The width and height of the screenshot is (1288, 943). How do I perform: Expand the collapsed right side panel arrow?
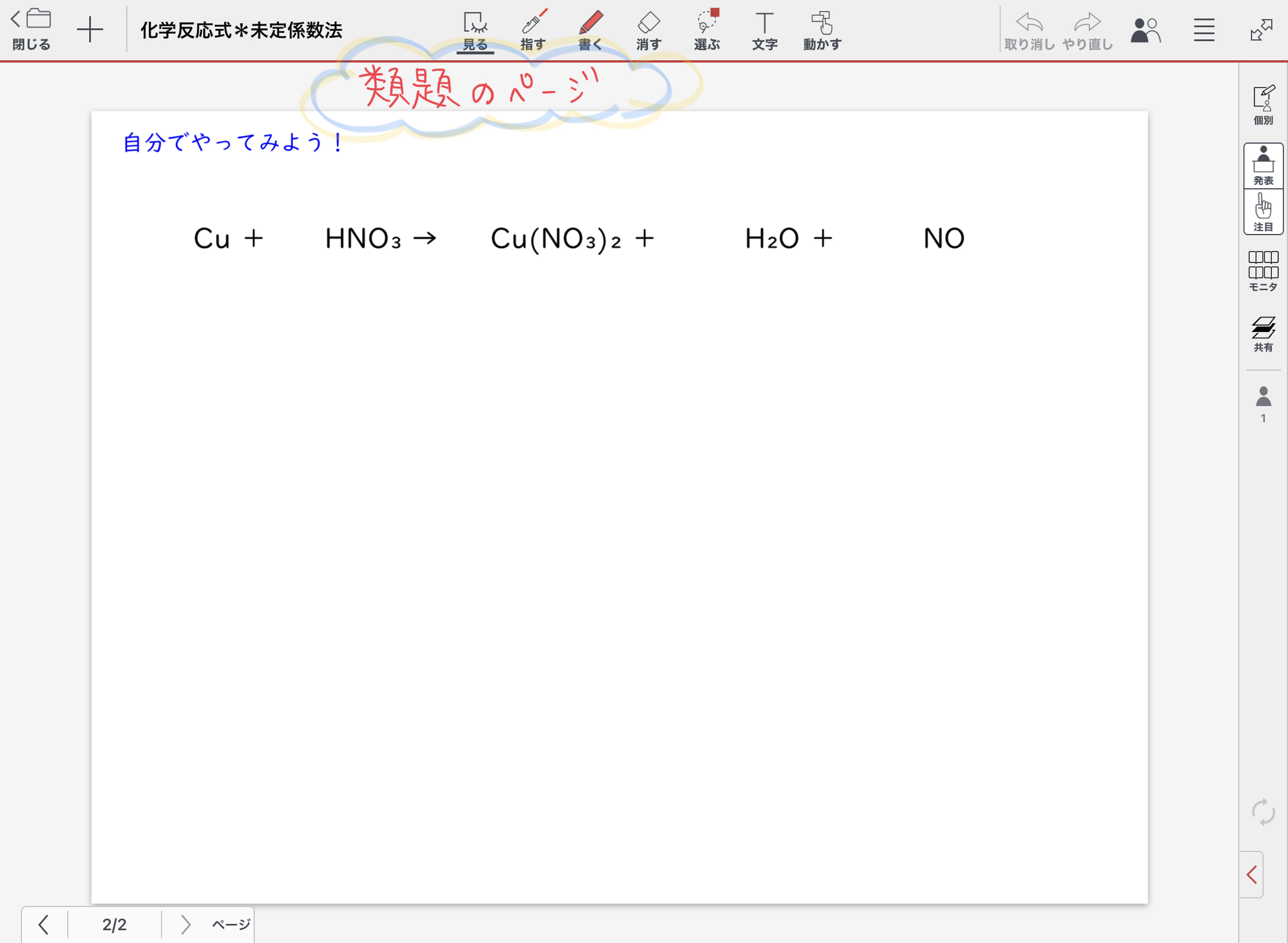pos(1252,875)
